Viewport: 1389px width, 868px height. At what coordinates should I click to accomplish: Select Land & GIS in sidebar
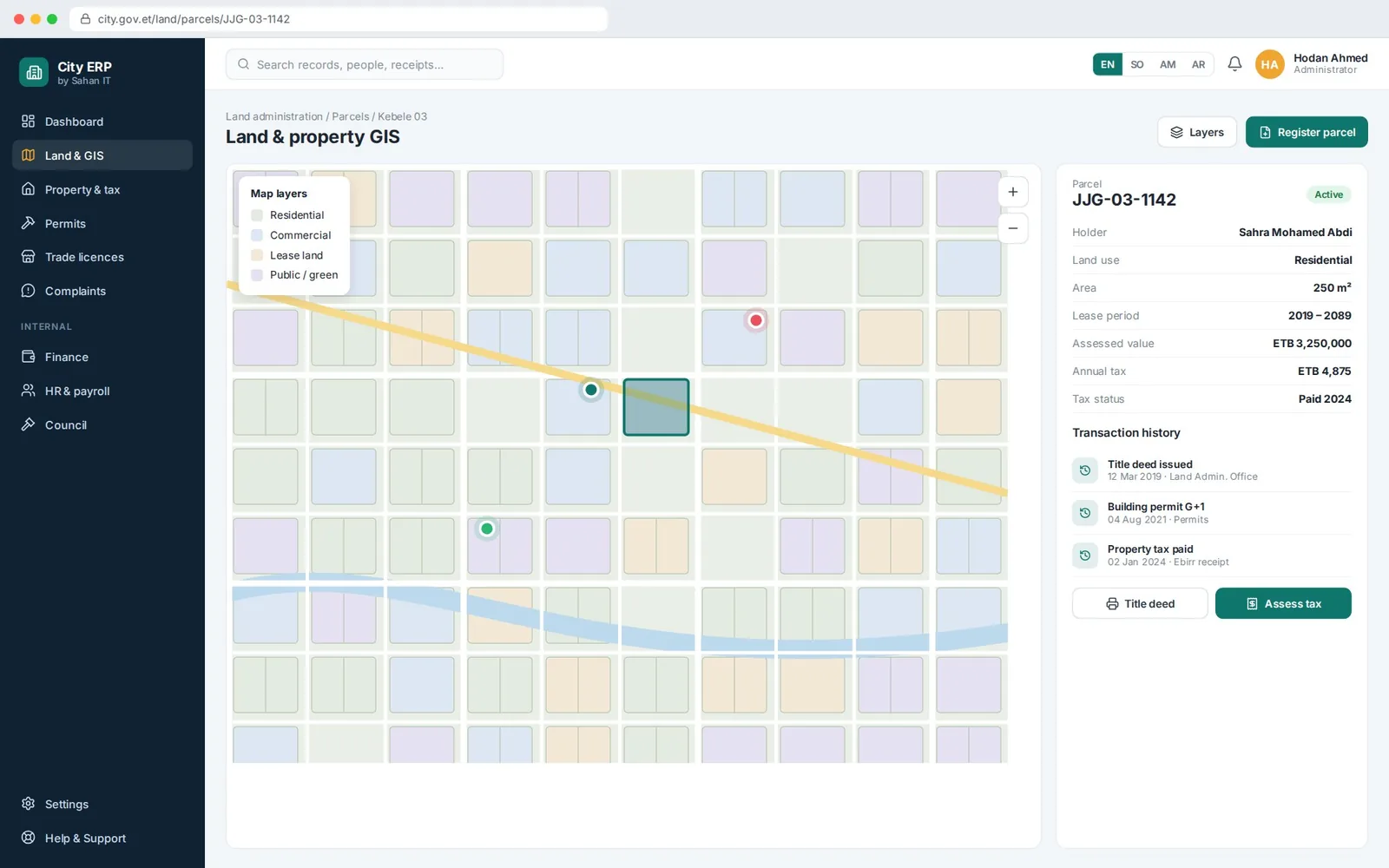102,155
